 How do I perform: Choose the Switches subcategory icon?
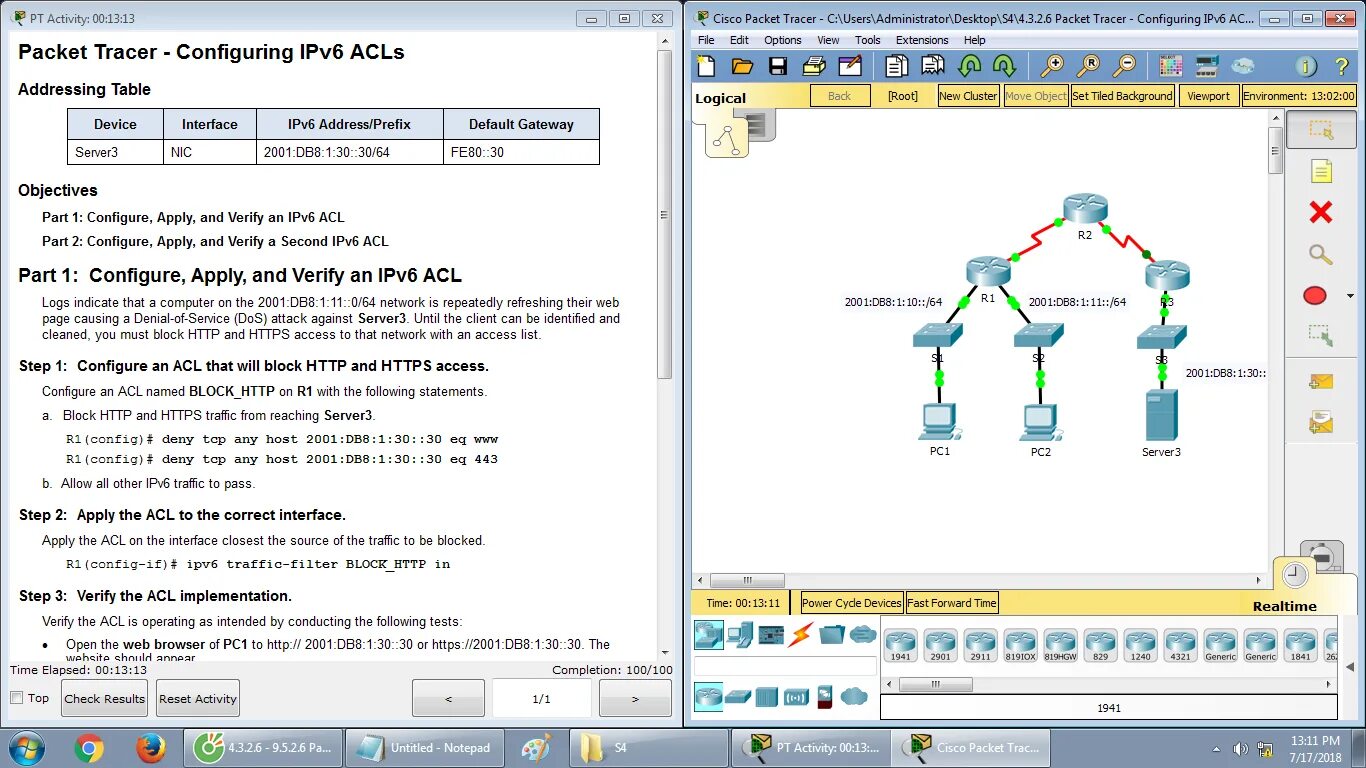click(738, 696)
